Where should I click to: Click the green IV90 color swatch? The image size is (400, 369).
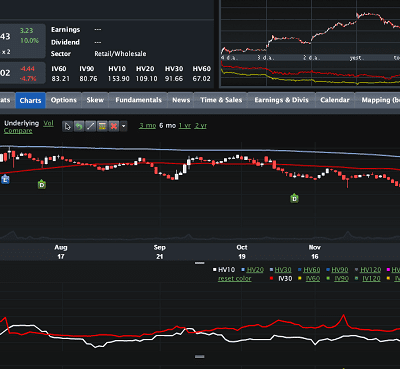328,278
